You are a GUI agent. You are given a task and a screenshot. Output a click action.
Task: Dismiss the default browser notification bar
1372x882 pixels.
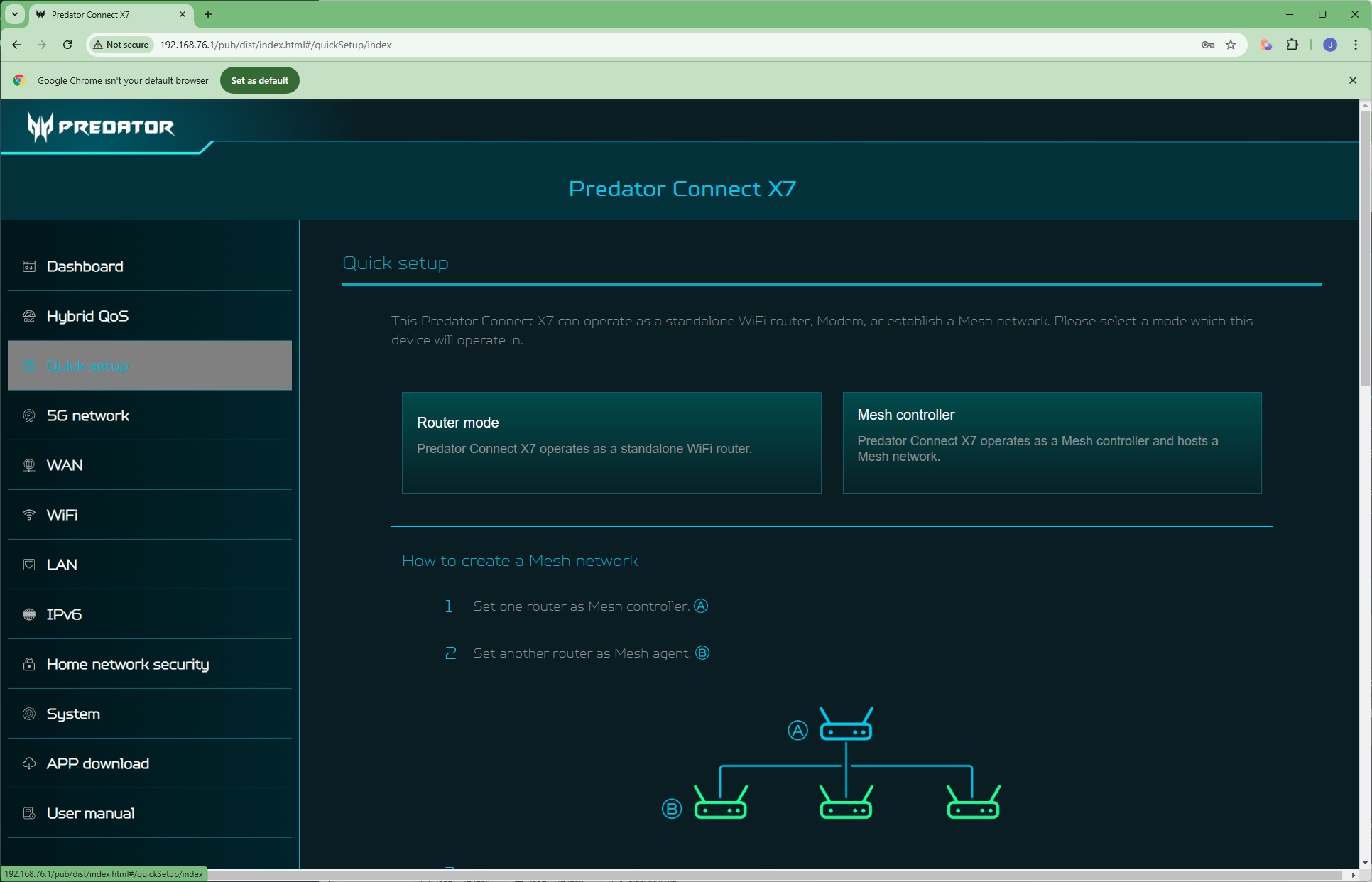1352,80
